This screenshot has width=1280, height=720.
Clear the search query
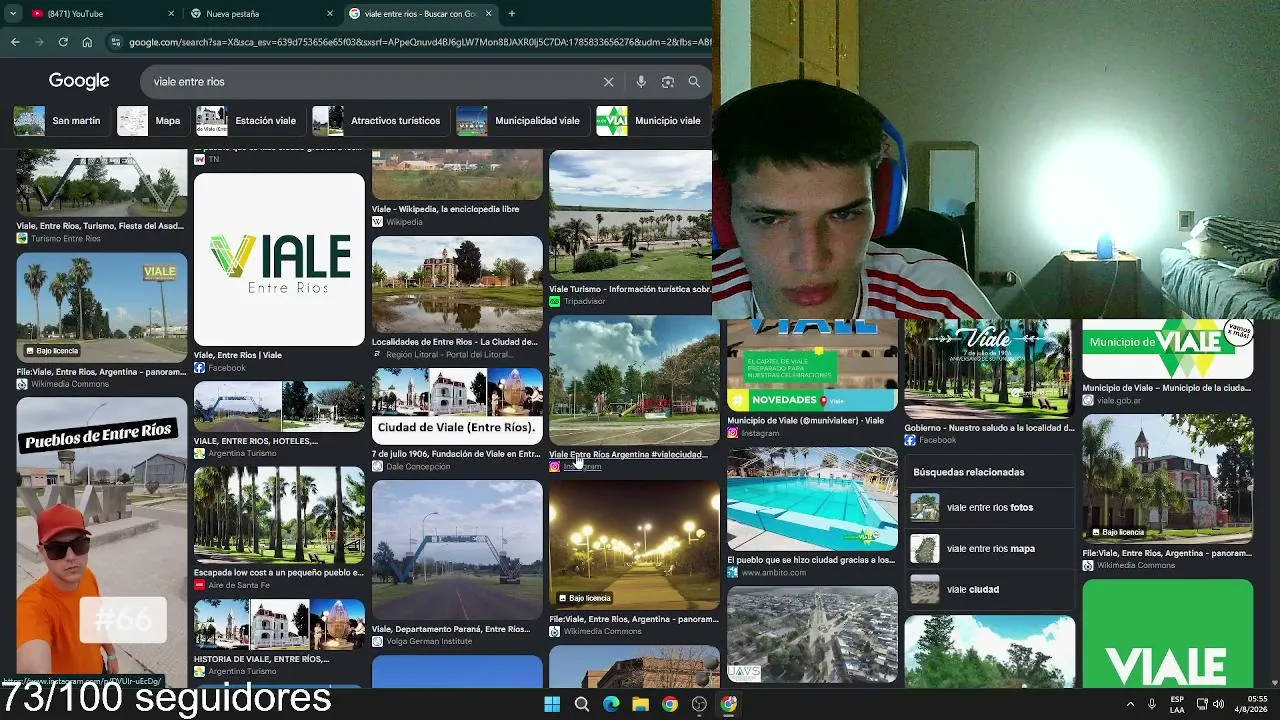tap(608, 82)
